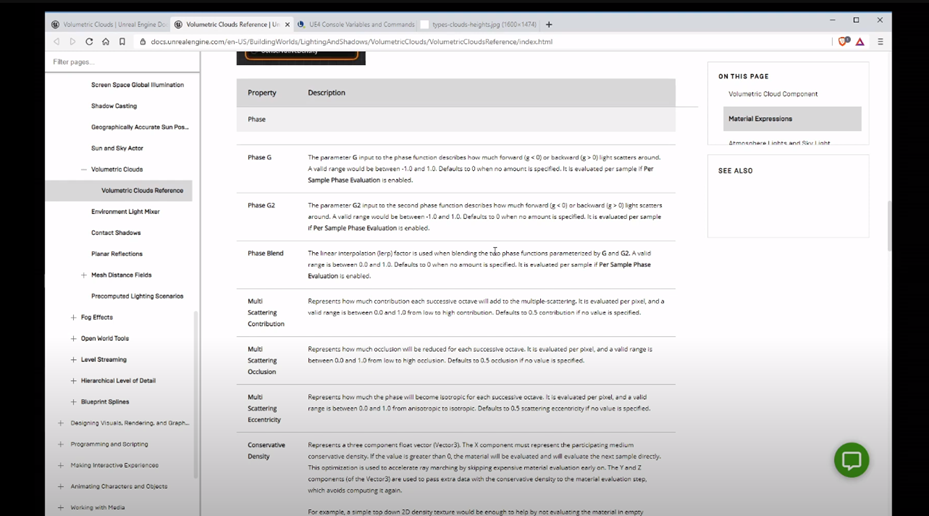
Task: Switch to the Volumetric Clouds Unreal Engine tab
Action: [109, 24]
